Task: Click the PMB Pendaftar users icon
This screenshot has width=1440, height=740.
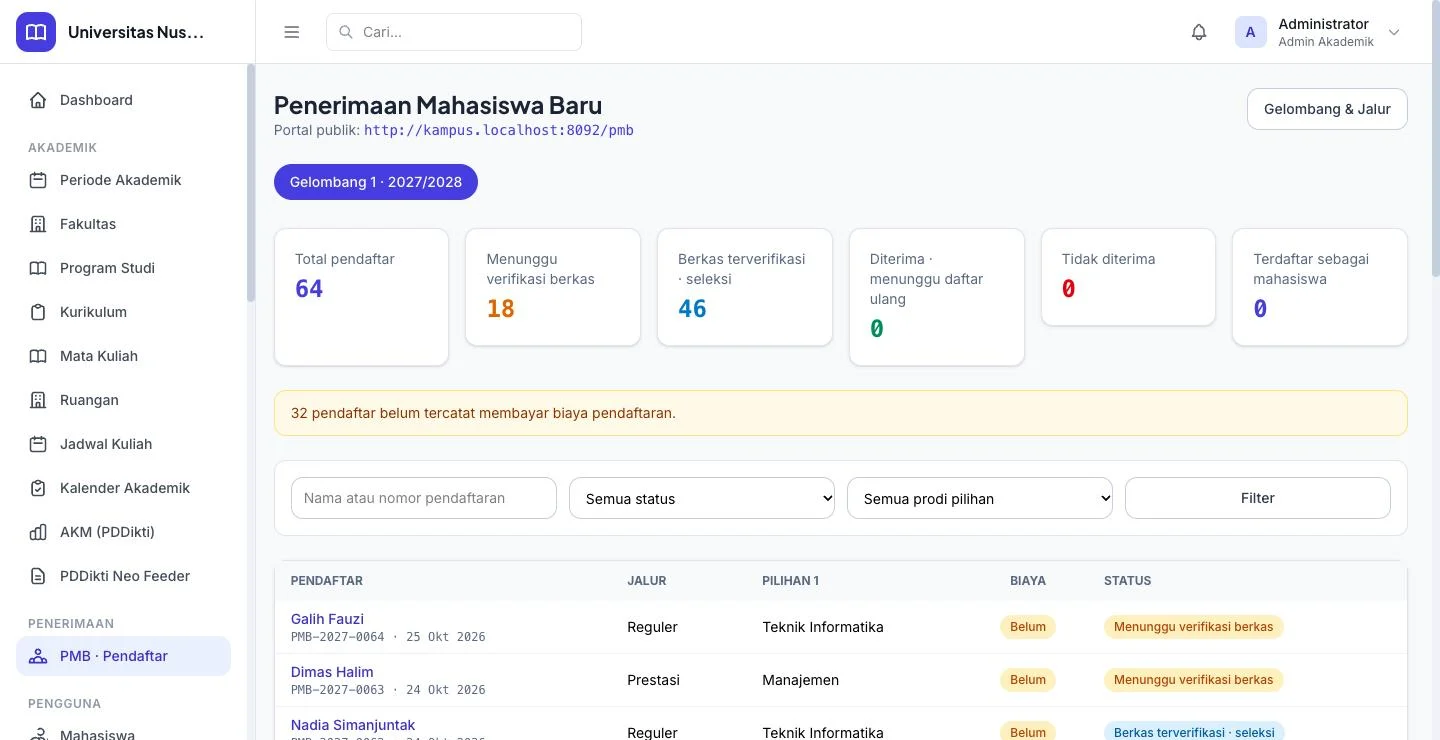Action: click(x=38, y=656)
